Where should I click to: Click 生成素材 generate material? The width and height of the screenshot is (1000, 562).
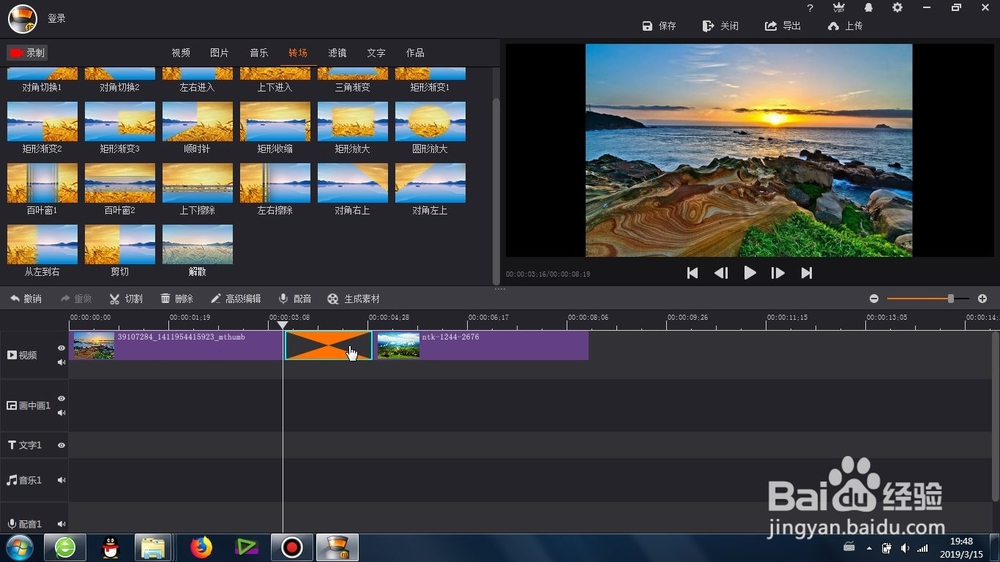point(353,299)
